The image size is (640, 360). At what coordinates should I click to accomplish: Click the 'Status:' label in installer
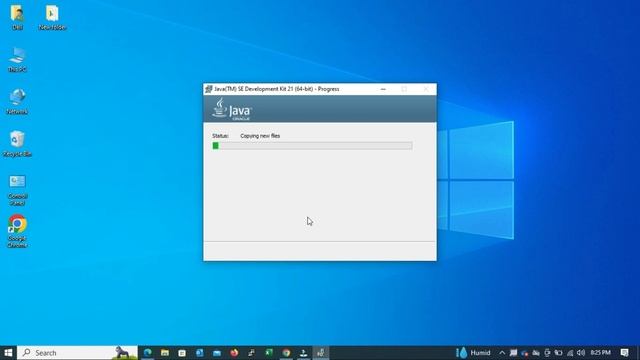(x=220, y=136)
